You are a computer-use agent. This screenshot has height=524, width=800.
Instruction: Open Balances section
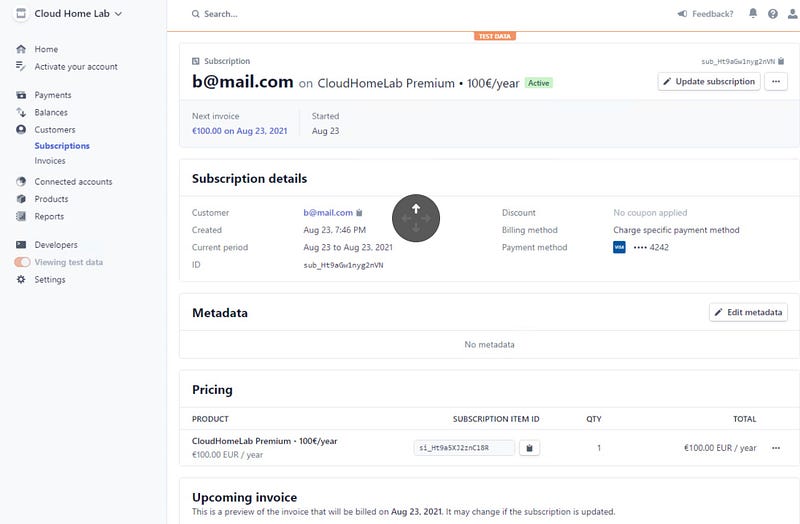(51, 112)
